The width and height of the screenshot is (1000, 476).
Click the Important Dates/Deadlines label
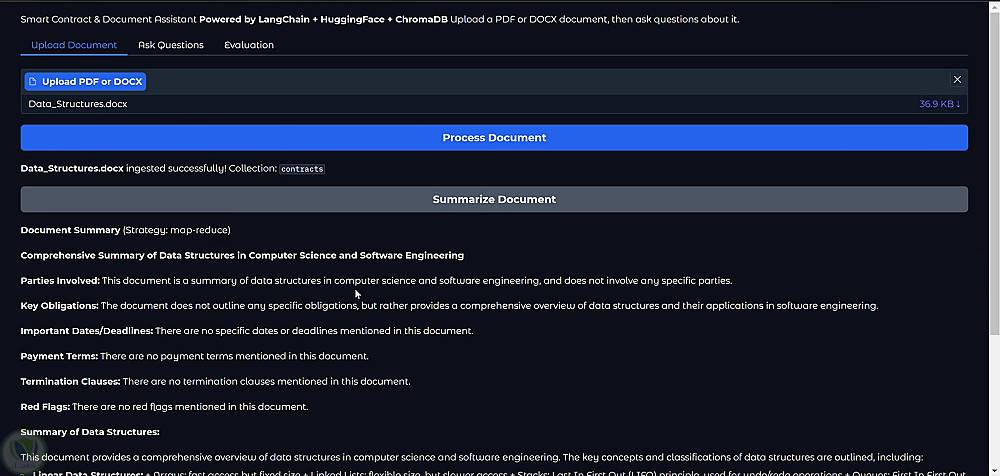(87, 331)
